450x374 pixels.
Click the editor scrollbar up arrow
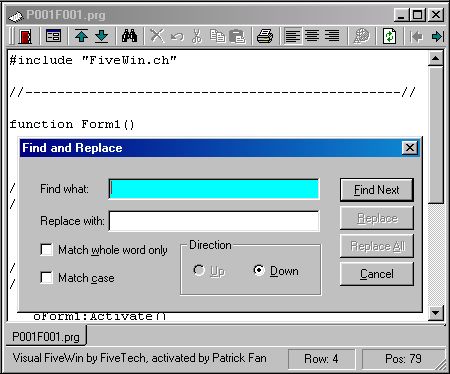[x=436, y=59]
